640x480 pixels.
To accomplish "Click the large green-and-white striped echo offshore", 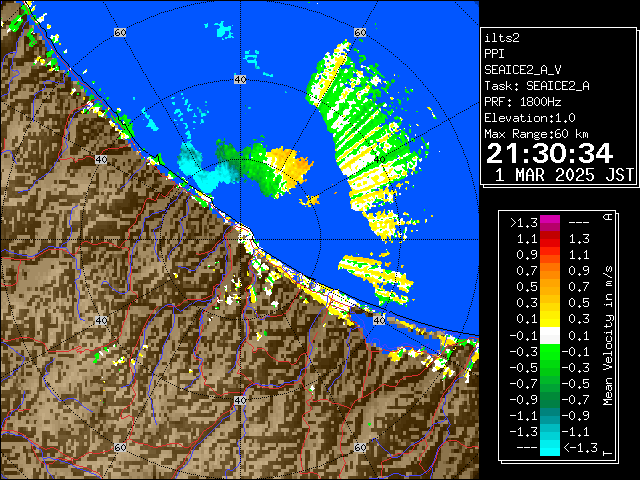I will point(369,135).
